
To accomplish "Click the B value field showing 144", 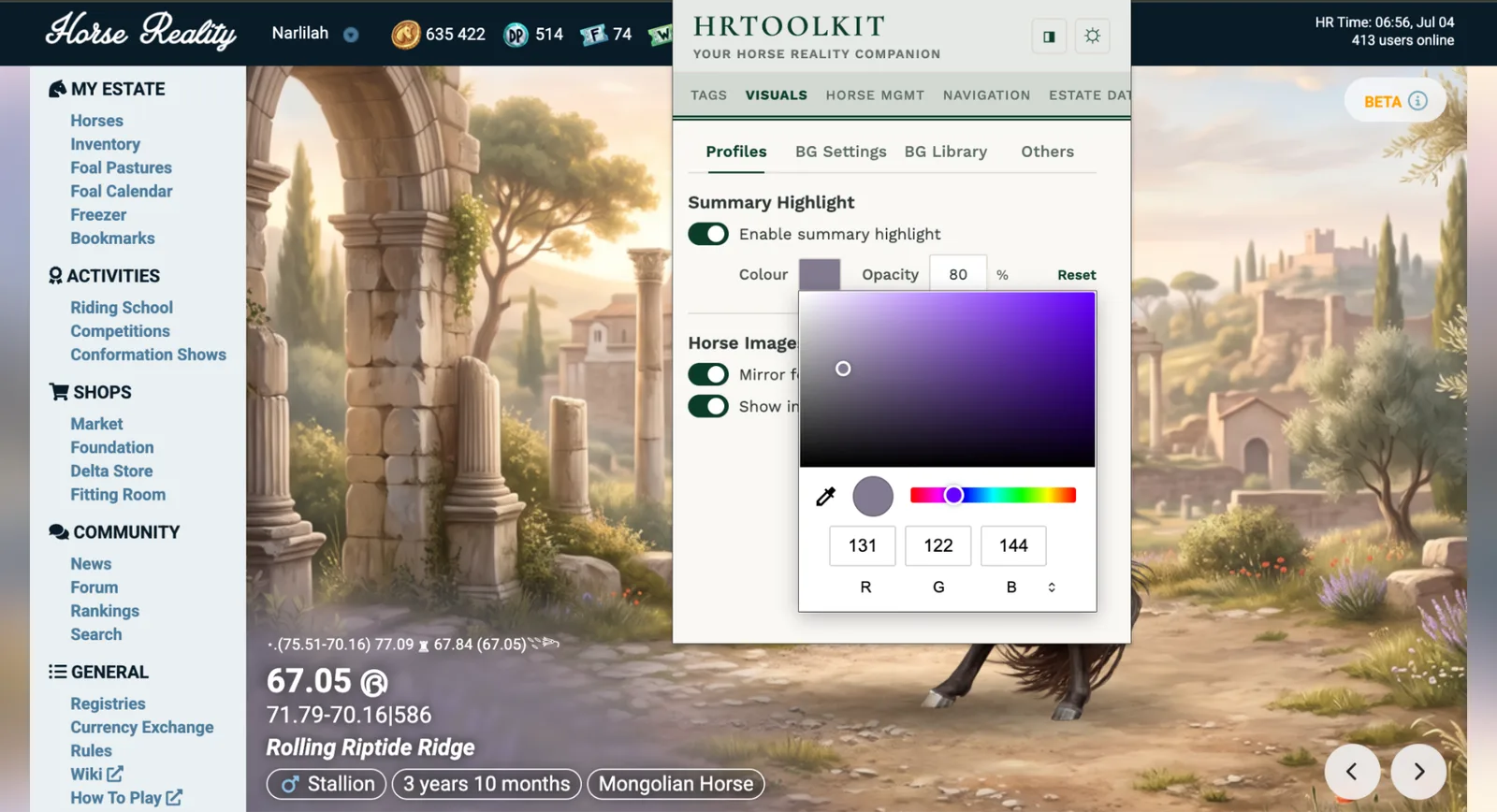I will [1013, 546].
